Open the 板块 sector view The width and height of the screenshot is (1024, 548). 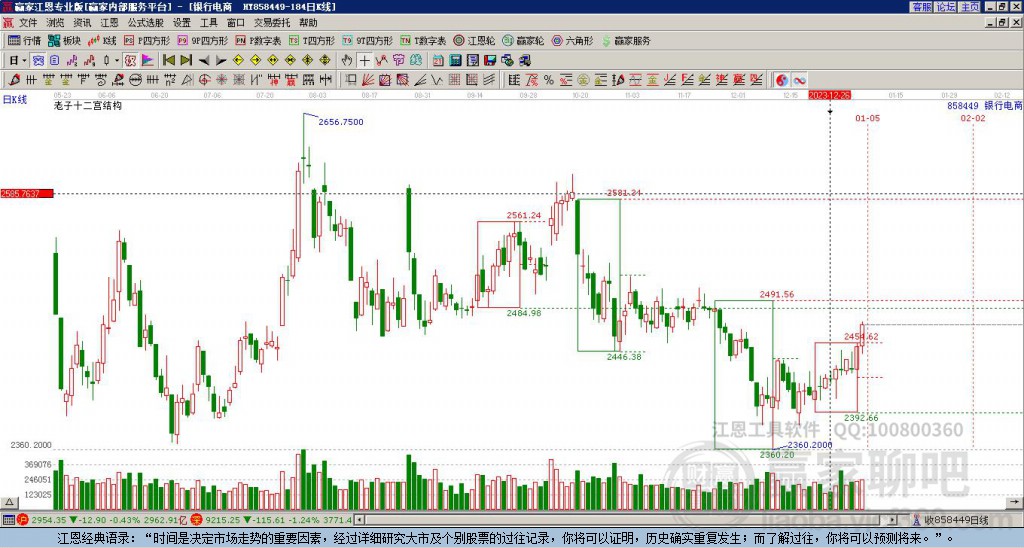(64, 40)
